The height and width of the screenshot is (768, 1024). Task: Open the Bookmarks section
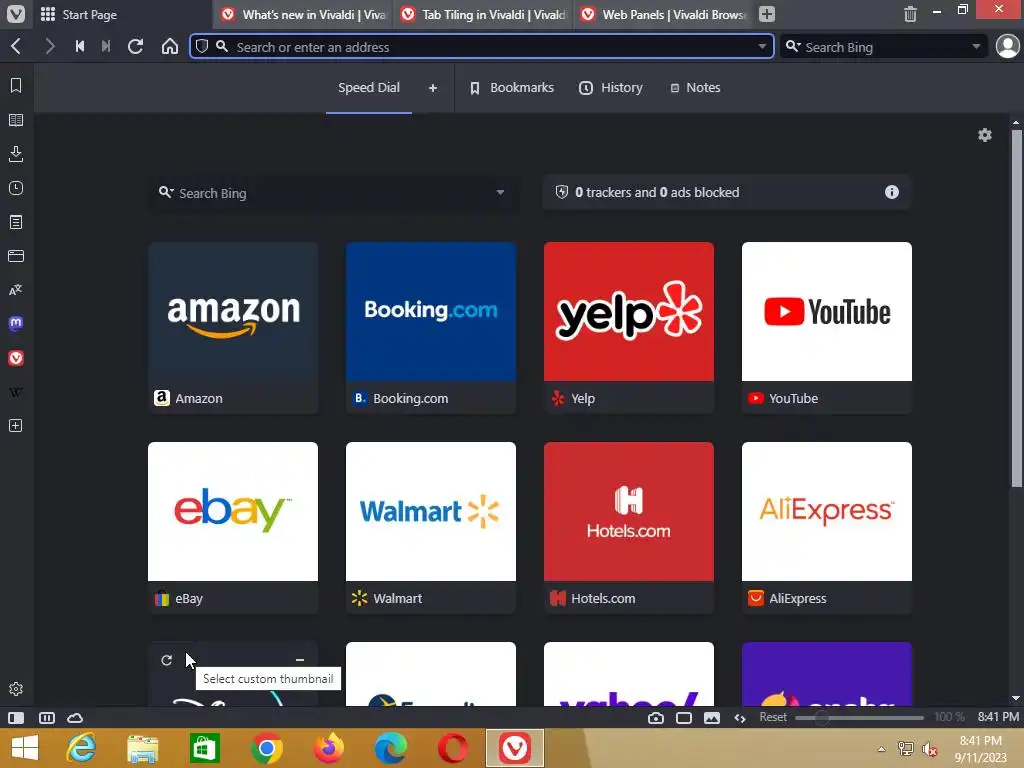point(512,88)
